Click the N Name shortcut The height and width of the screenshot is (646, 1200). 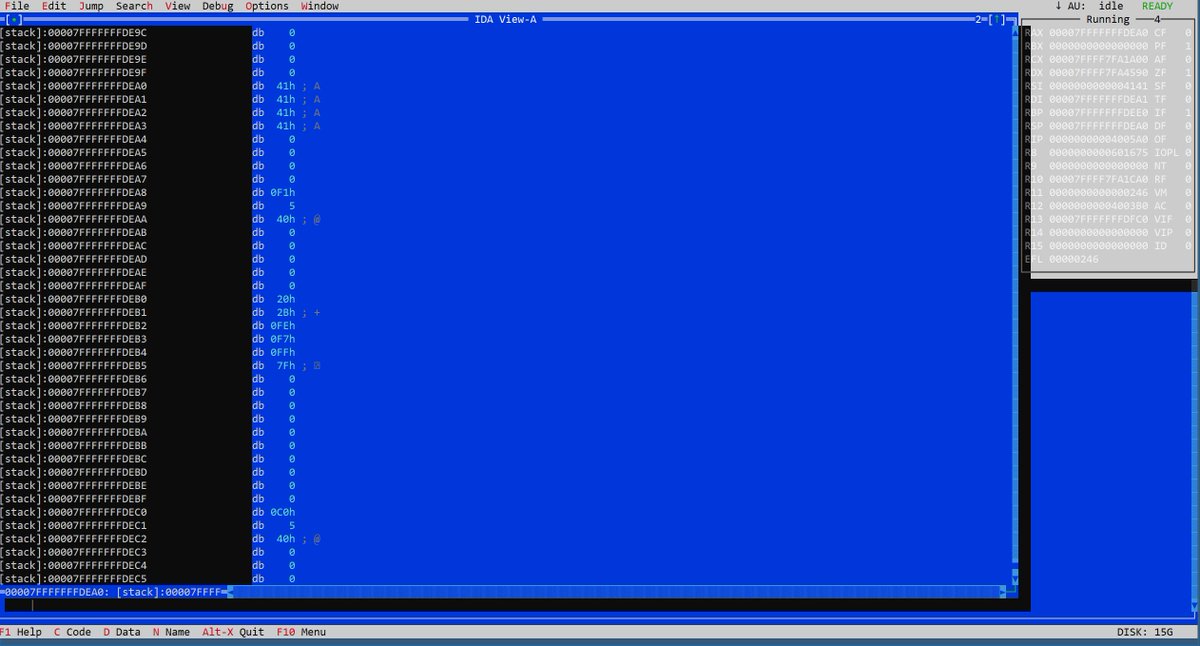coord(171,632)
